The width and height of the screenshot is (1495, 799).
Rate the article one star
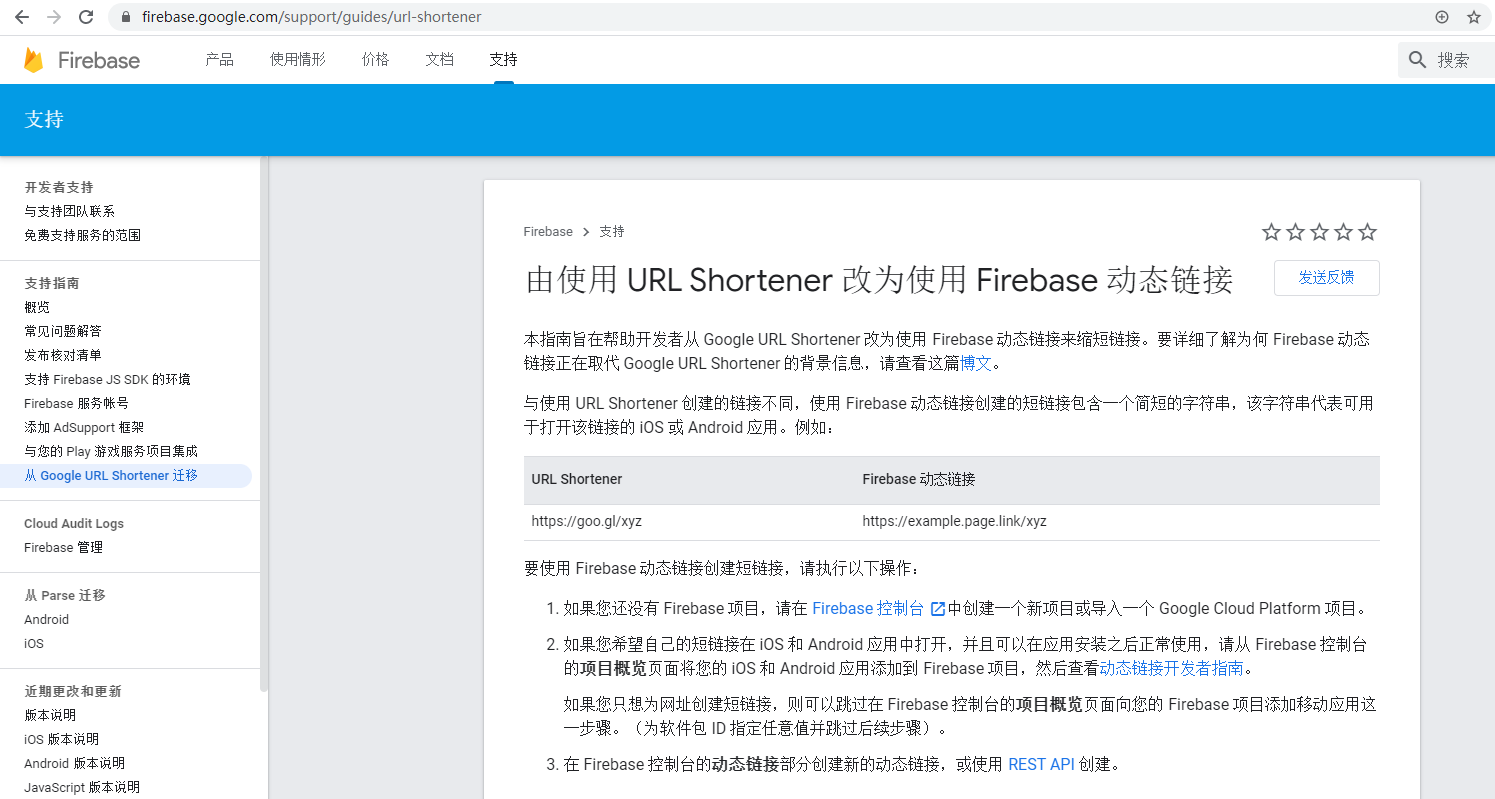point(1271,232)
